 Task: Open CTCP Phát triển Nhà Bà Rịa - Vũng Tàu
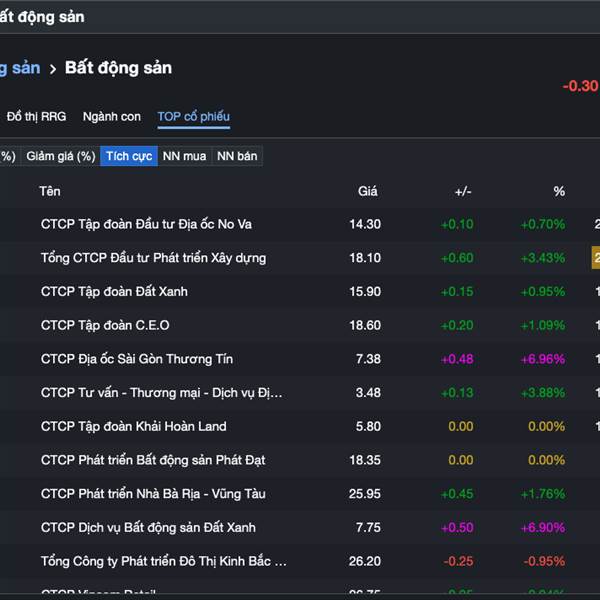click(x=153, y=494)
